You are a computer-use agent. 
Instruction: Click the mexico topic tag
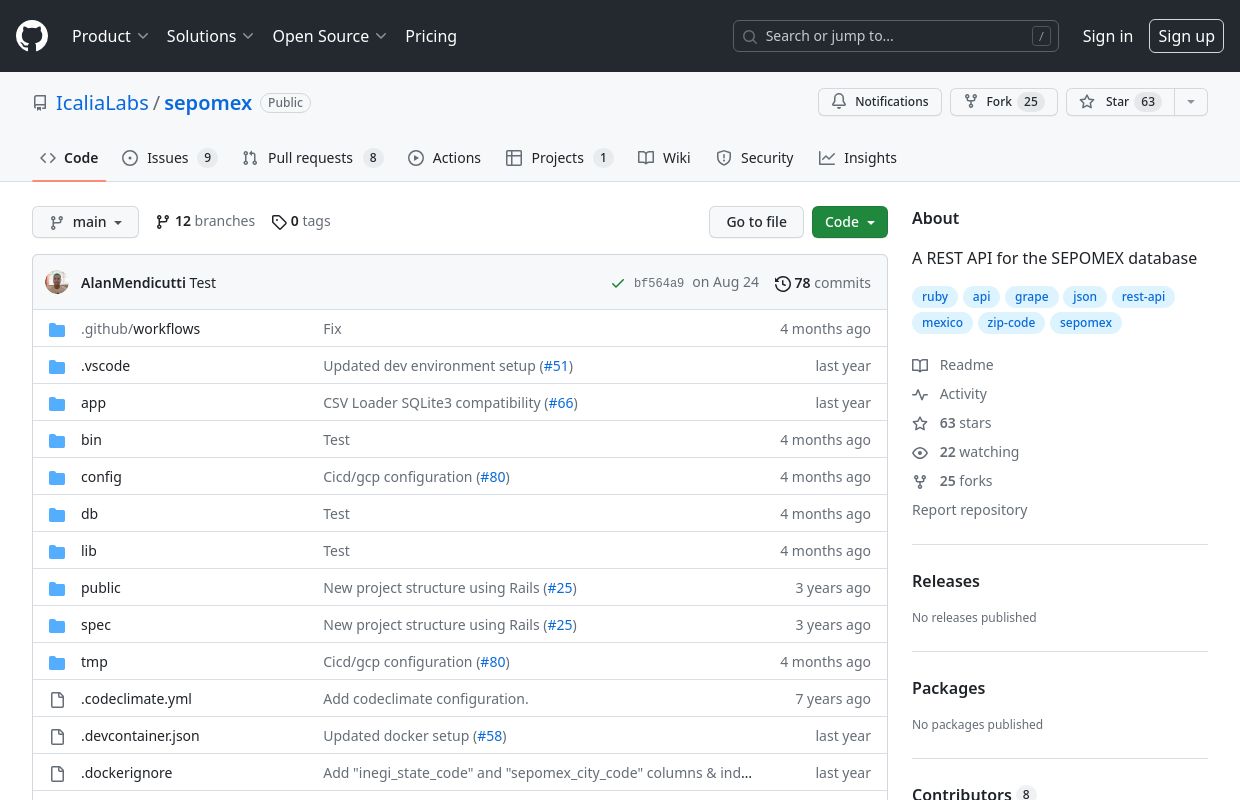[942, 323]
